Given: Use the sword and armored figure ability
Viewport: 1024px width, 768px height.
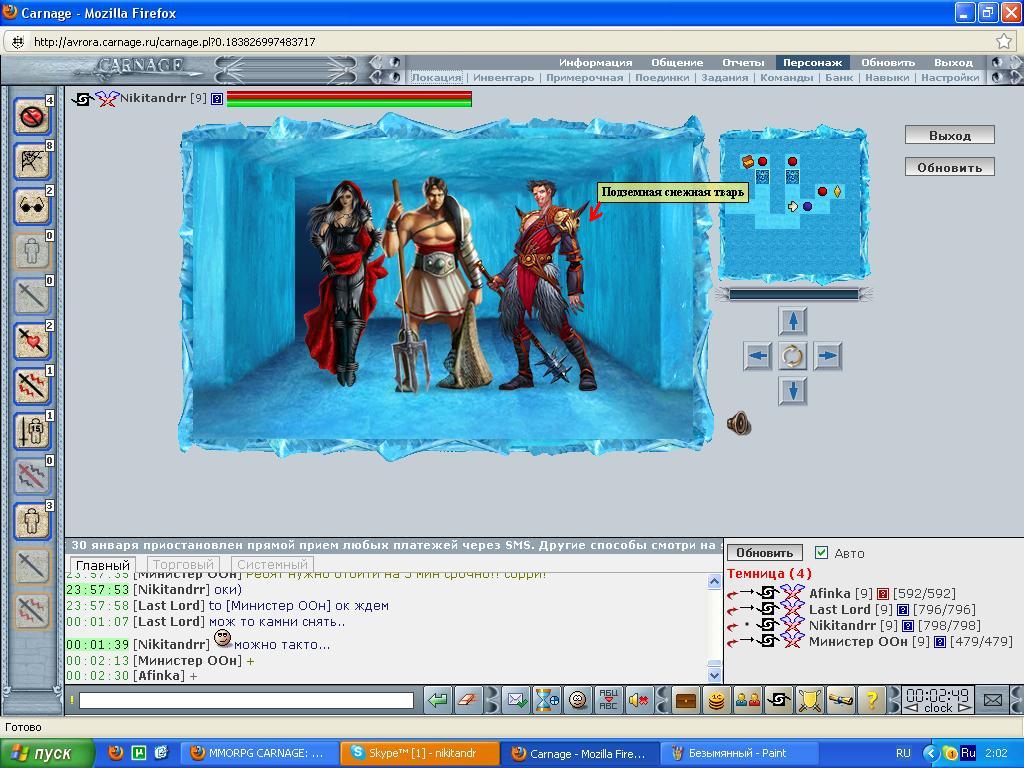Looking at the screenshot, I should (31, 432).
